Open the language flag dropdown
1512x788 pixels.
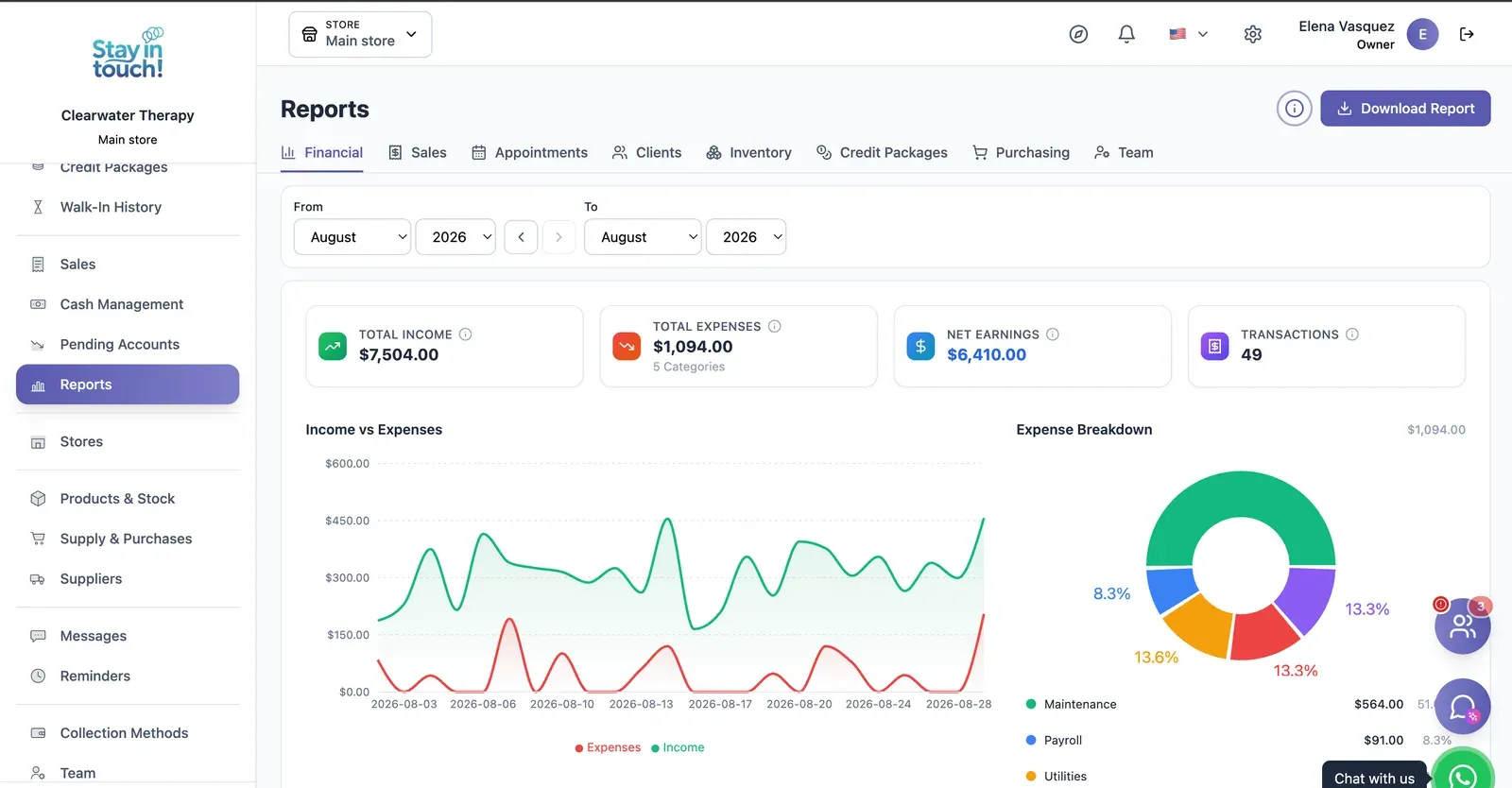(1189, 34)
